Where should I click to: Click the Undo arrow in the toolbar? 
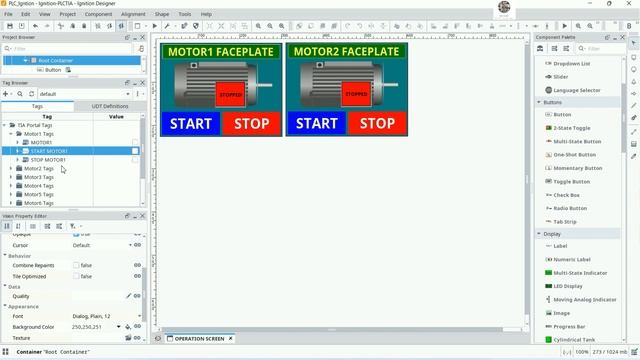tap(36, 26)
